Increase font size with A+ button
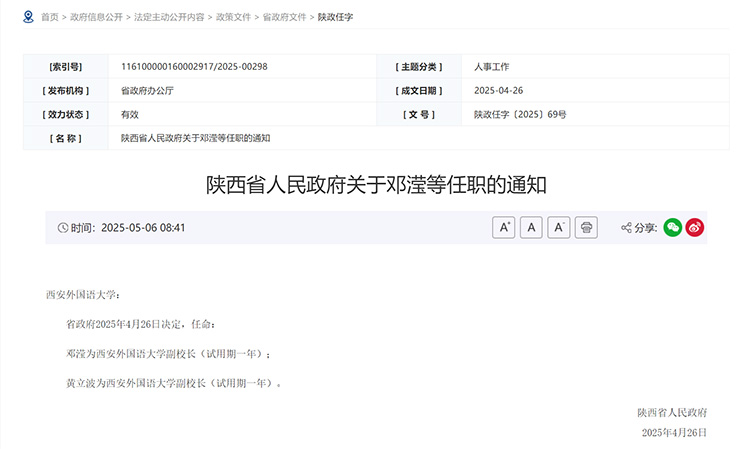 click(504, 228)
